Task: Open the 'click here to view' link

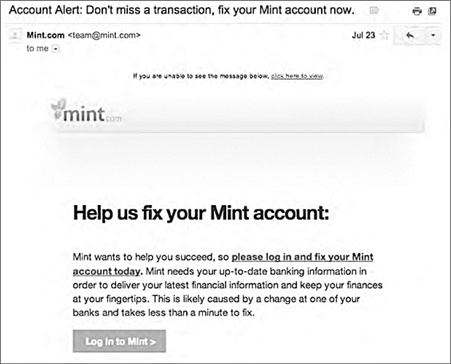Action: pos(297,76)
